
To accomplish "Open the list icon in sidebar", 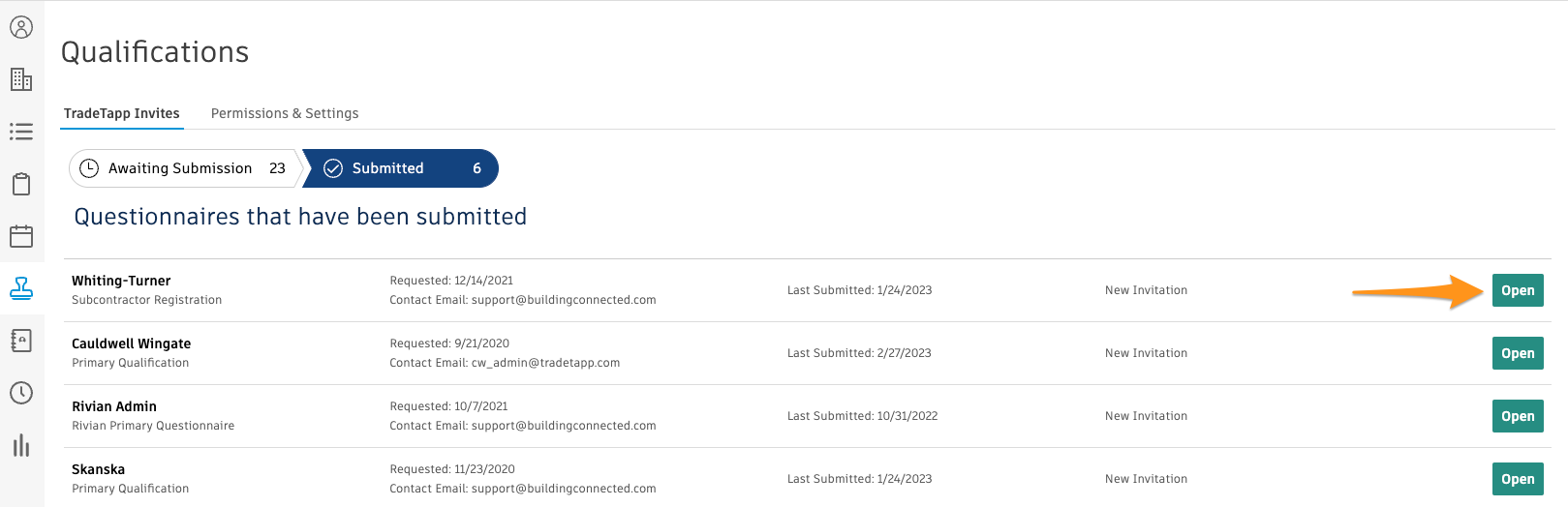I will pos(21,132).
